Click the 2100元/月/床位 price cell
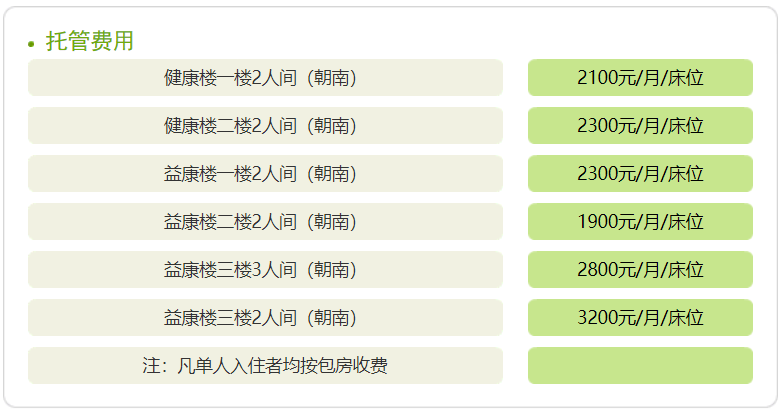This screenshot has height=415, width=782. (x=640, y=78)
